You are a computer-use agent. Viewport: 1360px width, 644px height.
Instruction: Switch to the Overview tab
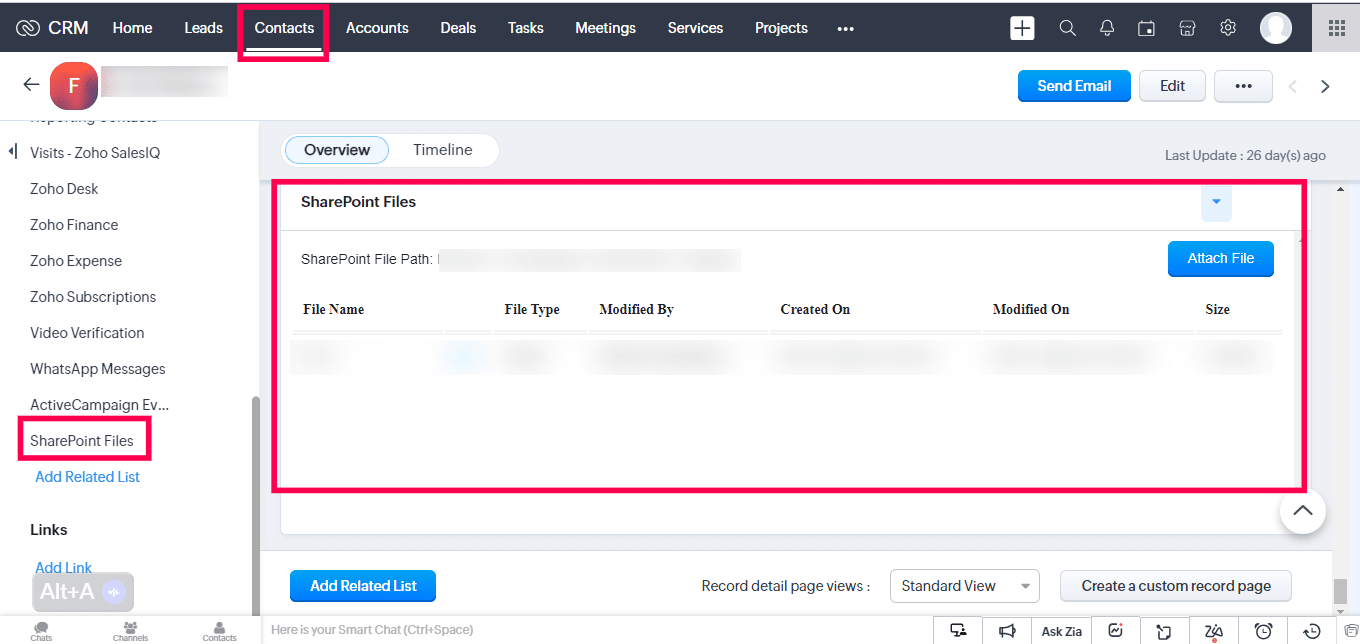click(x=337, y=150)
